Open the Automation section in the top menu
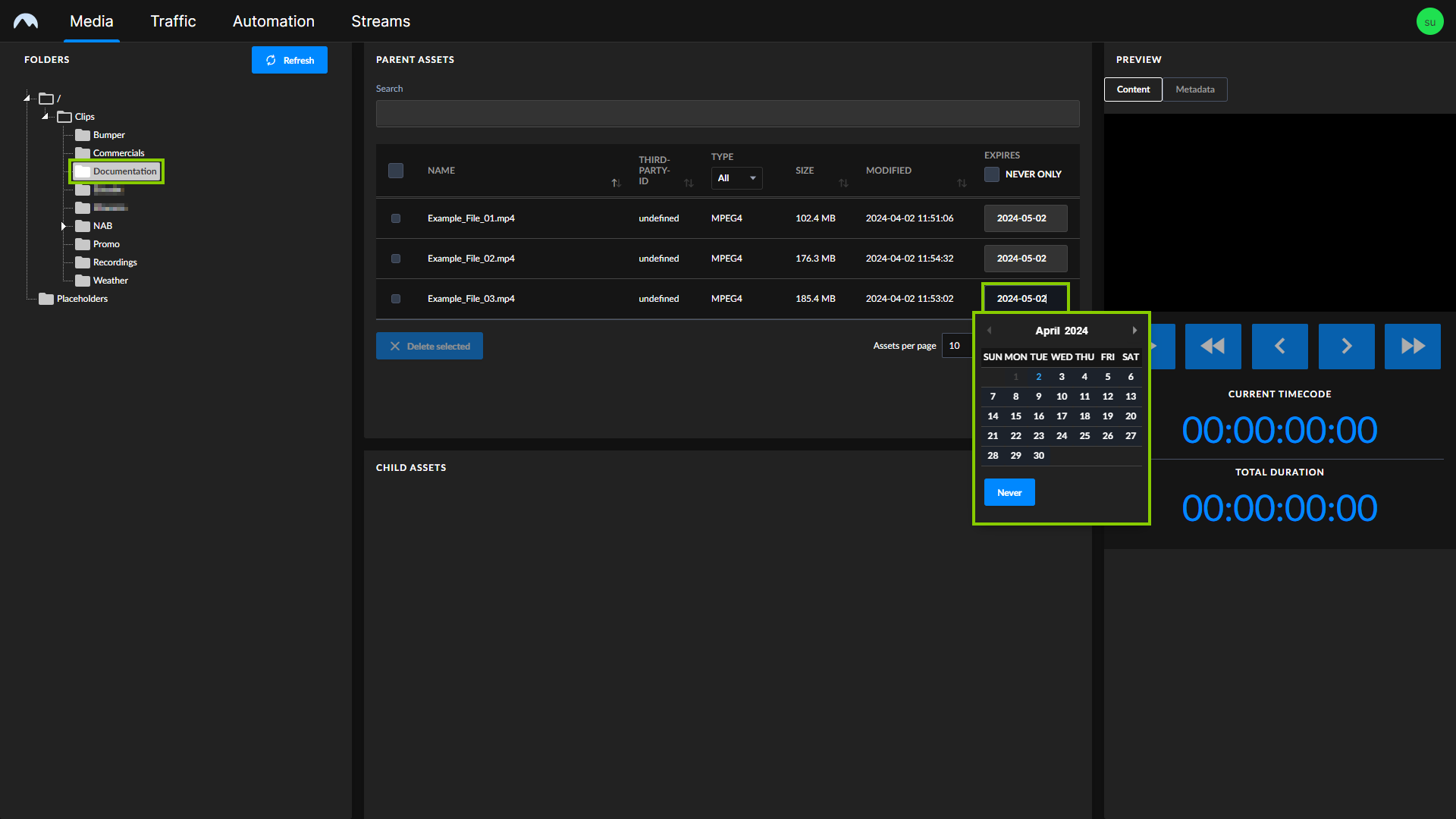Image resolution: width=1456 pixels, height=819 pixels. click(273, 20)
